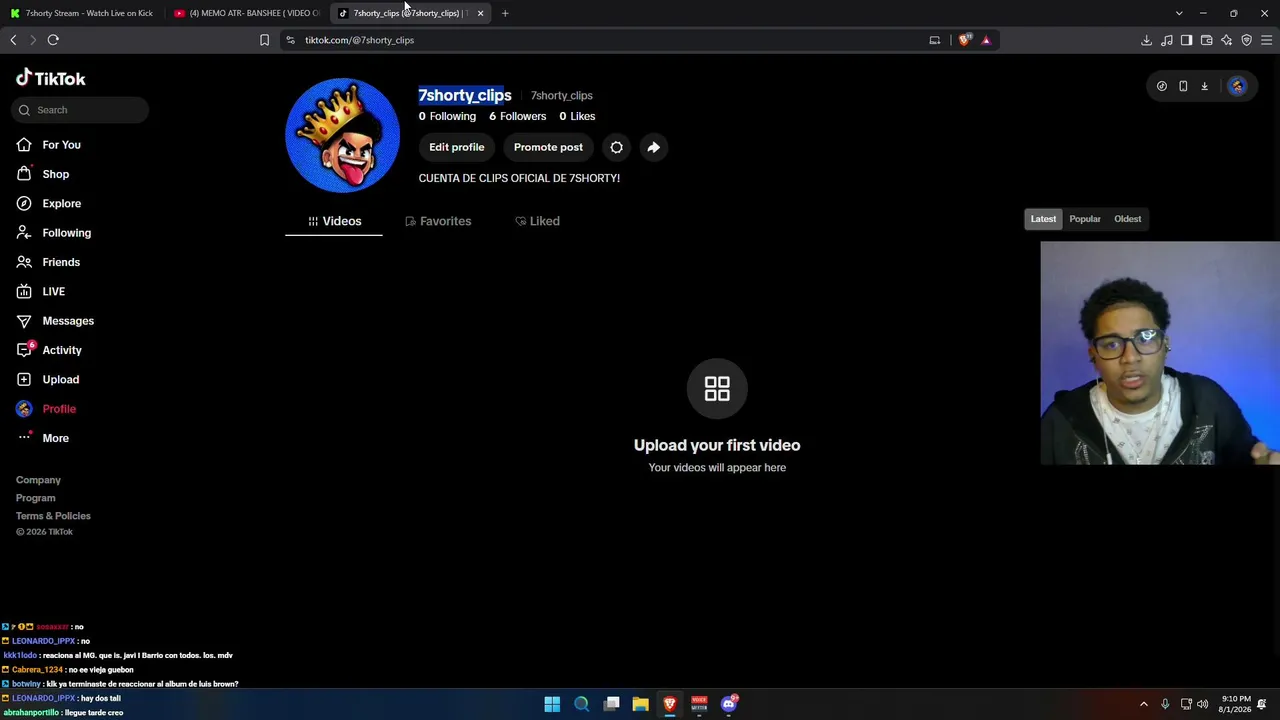The height and width of the screenshot is (720, 1280).
Task: Toggle the browser sidebar panel
Action: 1186,40
